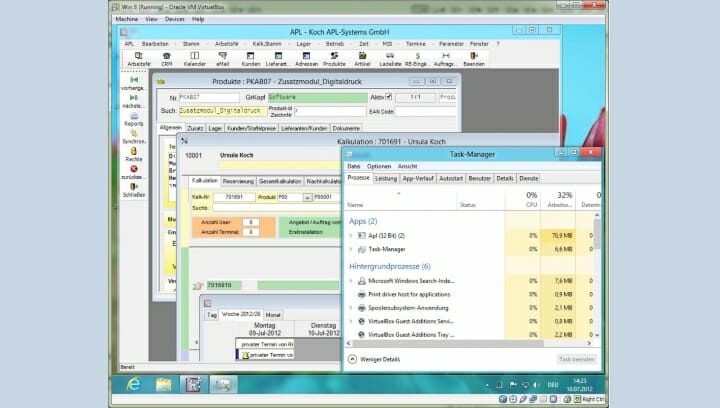Open Gesamtkalkulation tab in Kalkulation
The width and height of the screenshot is (720, 408).
[x=280, y=181]
